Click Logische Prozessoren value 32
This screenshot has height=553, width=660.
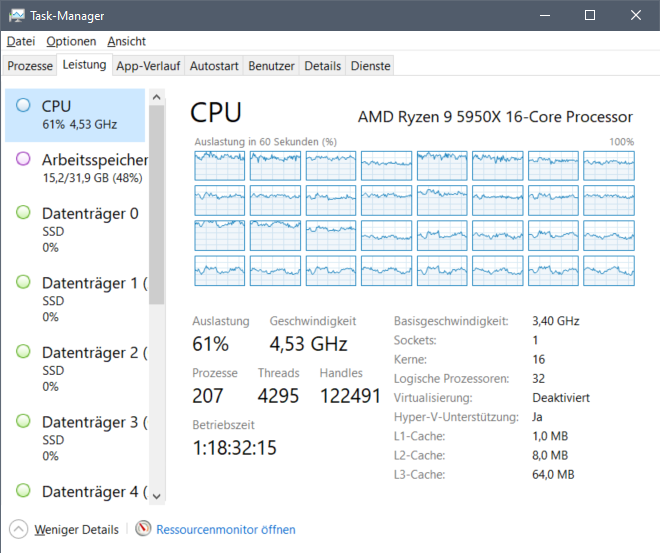click(x=538, y=379)
